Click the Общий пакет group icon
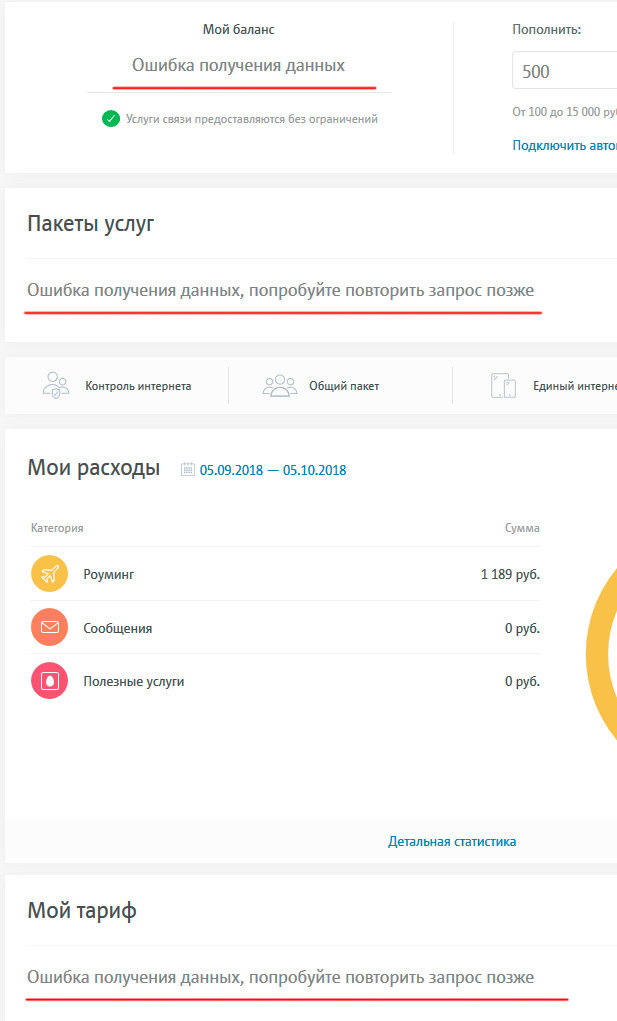 pyautogui.click(x=280, y=385)
